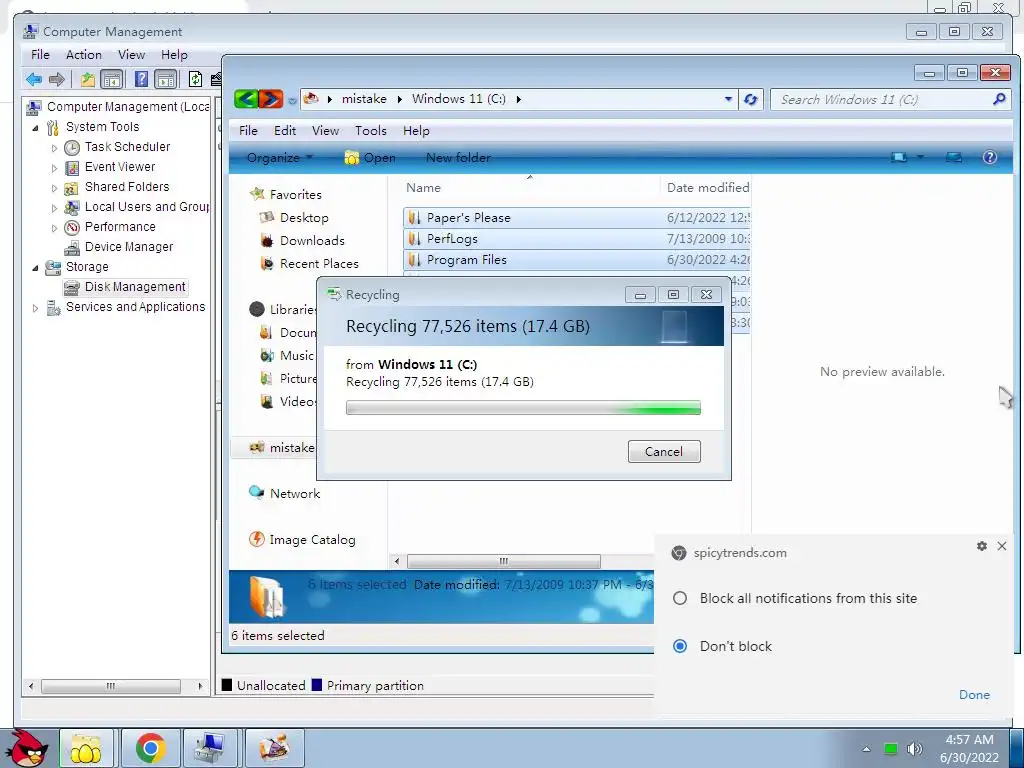This screenshot has height=768, width=1024.
Task: Expand the Shared Folders node
Action: point(54,188)
